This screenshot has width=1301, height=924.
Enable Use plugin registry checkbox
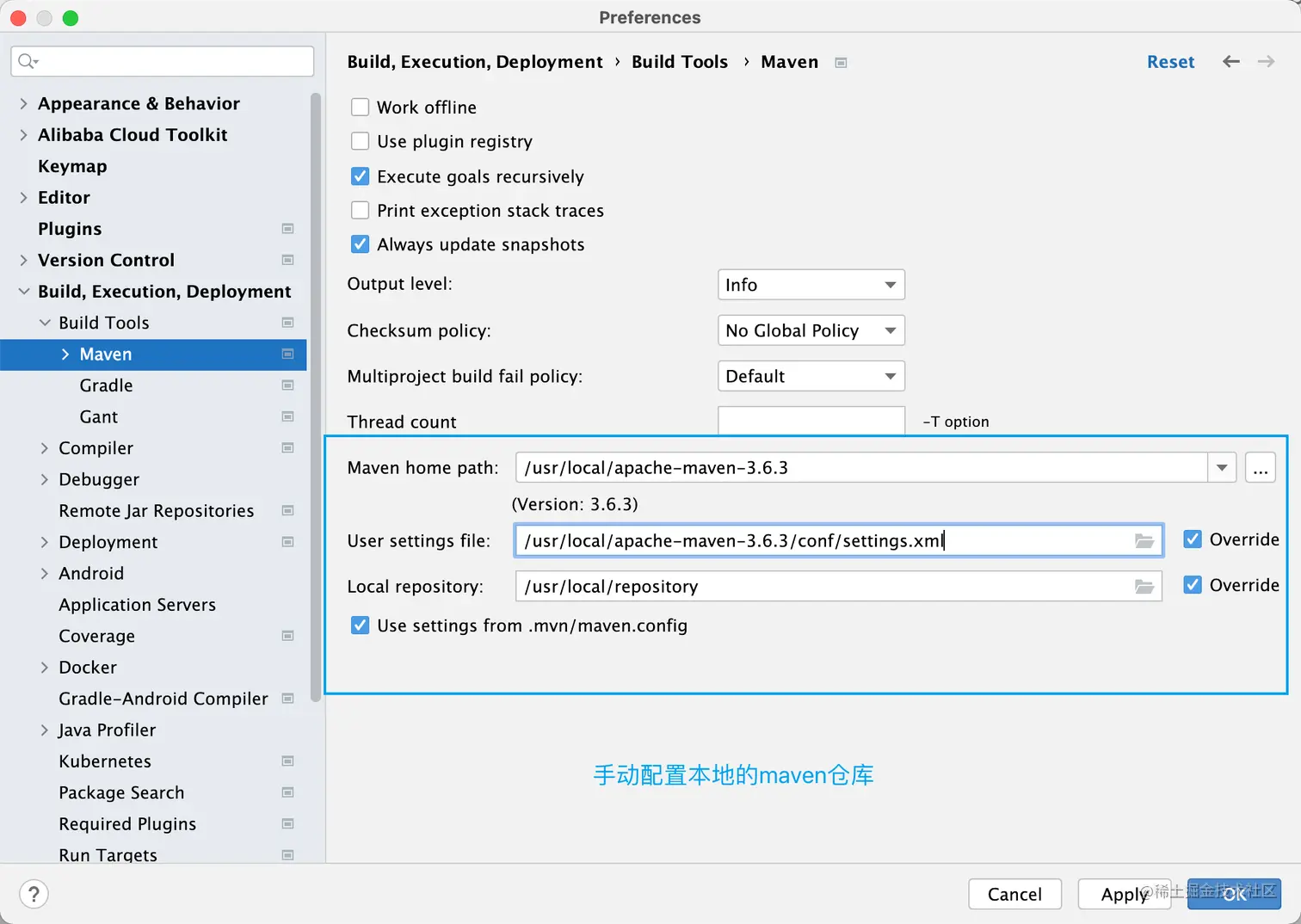tap(361, 141)
